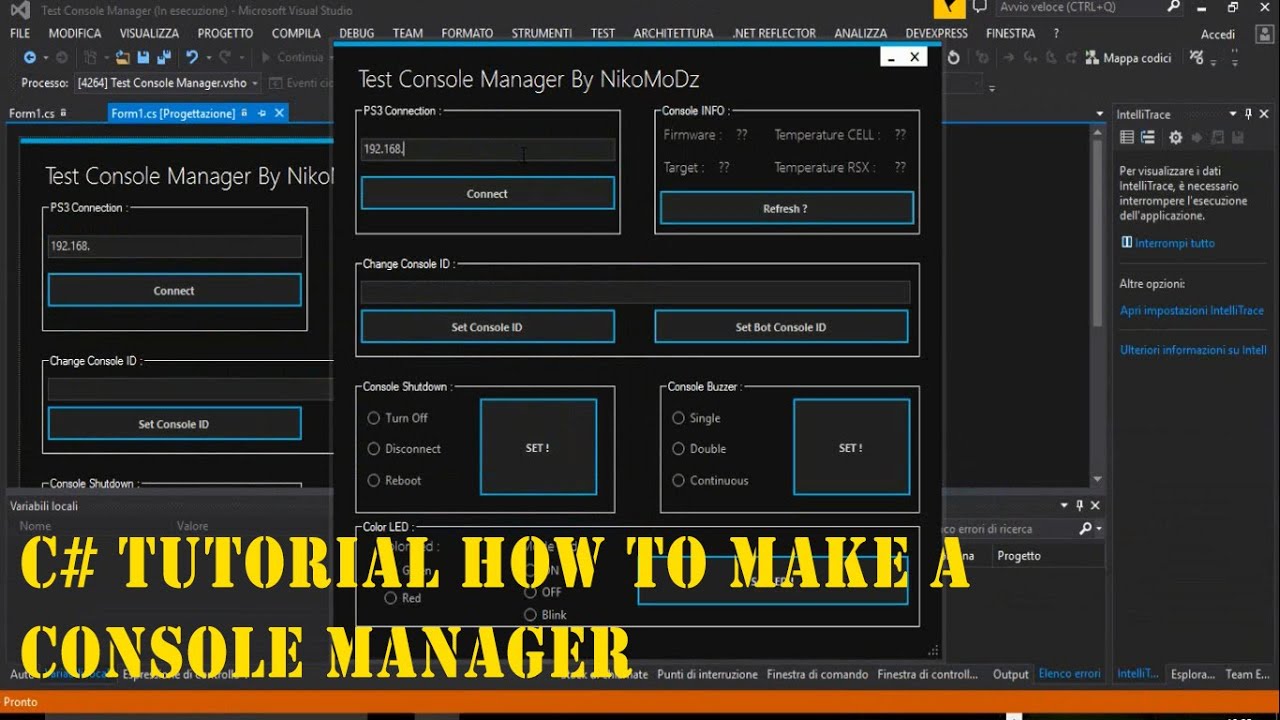Switch to the Form1.cs tab

[x=32, y=113]
